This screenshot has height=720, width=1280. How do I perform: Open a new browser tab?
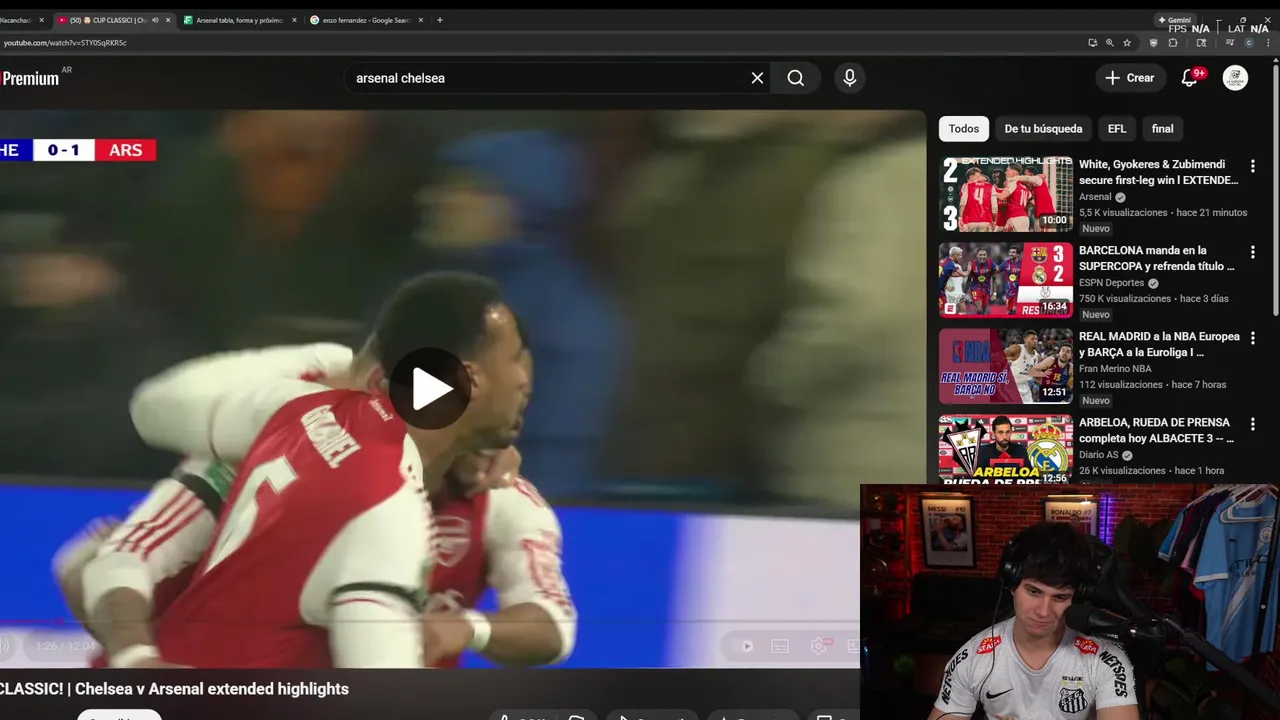440,20
